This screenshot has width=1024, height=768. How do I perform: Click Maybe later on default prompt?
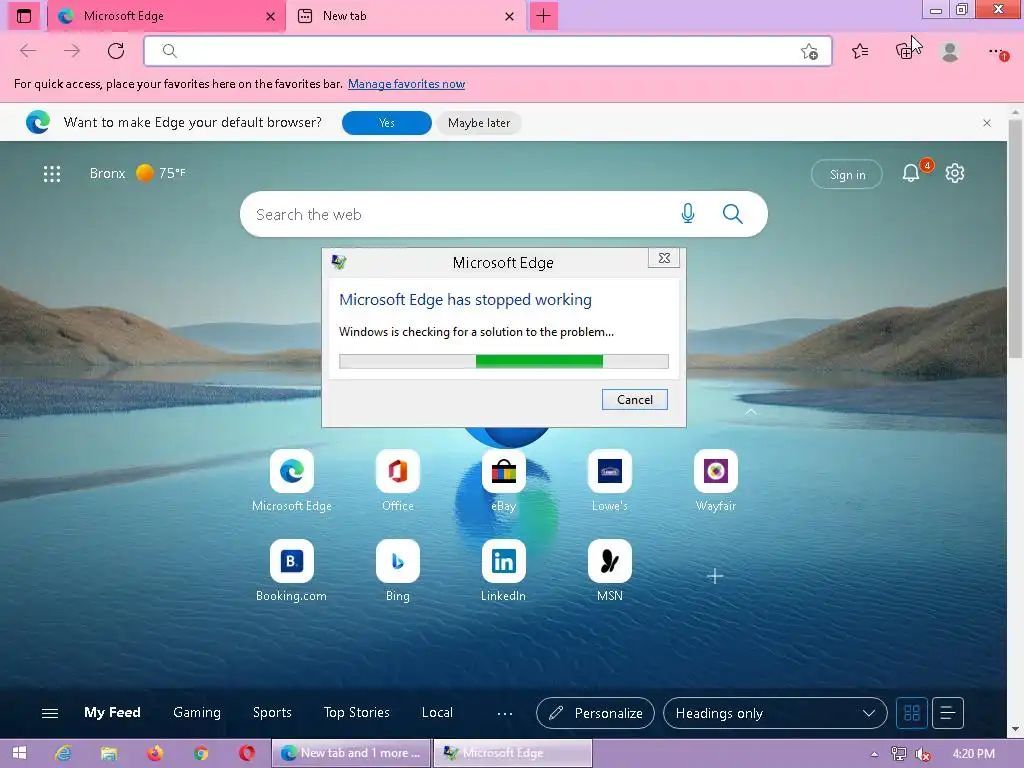tap(479, 123)
